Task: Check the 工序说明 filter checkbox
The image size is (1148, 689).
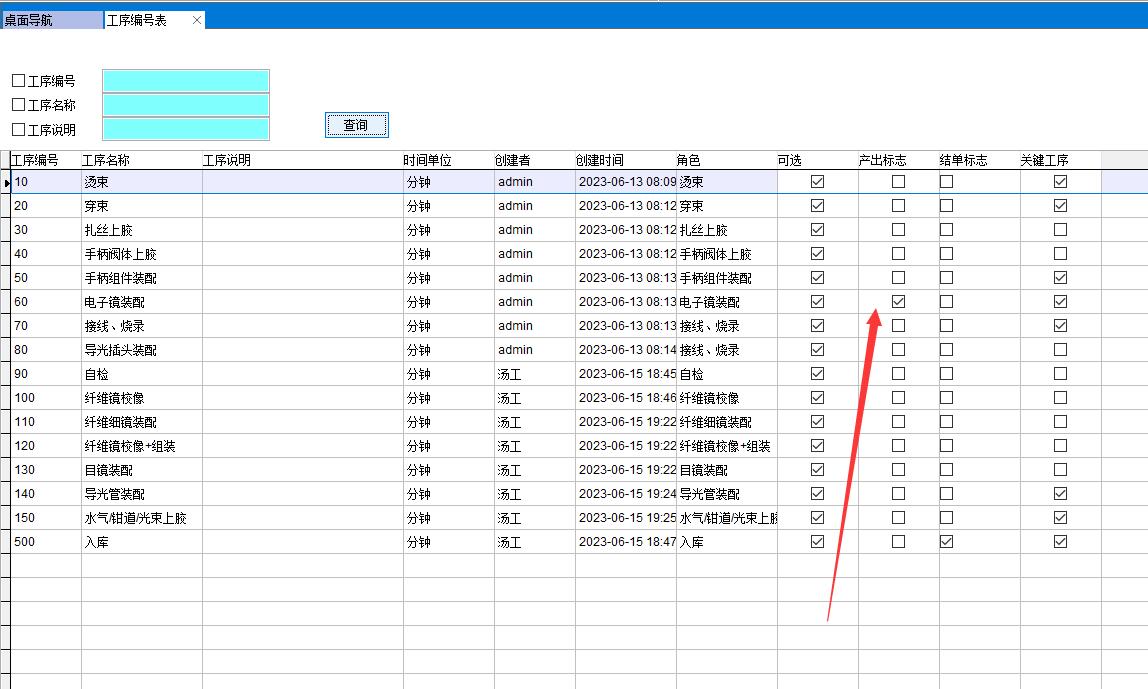Action: click(18, 129)
